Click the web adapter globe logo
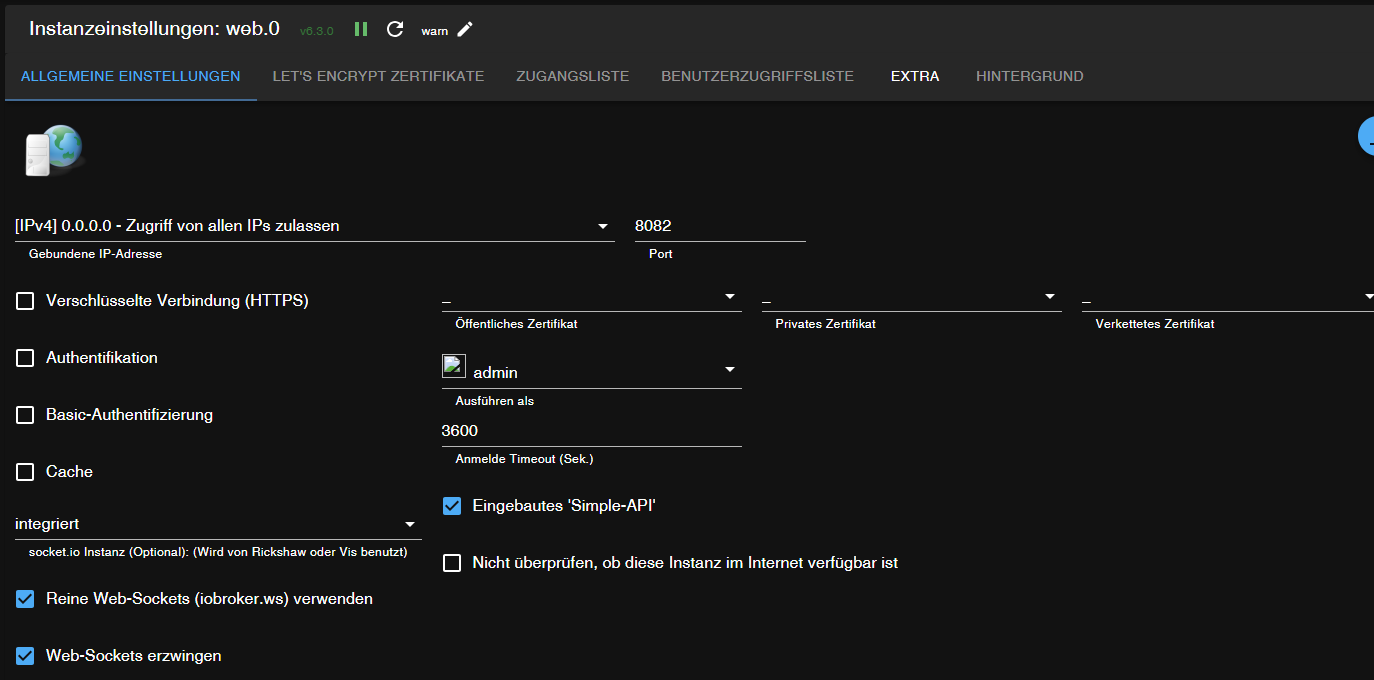 (53, 150)
